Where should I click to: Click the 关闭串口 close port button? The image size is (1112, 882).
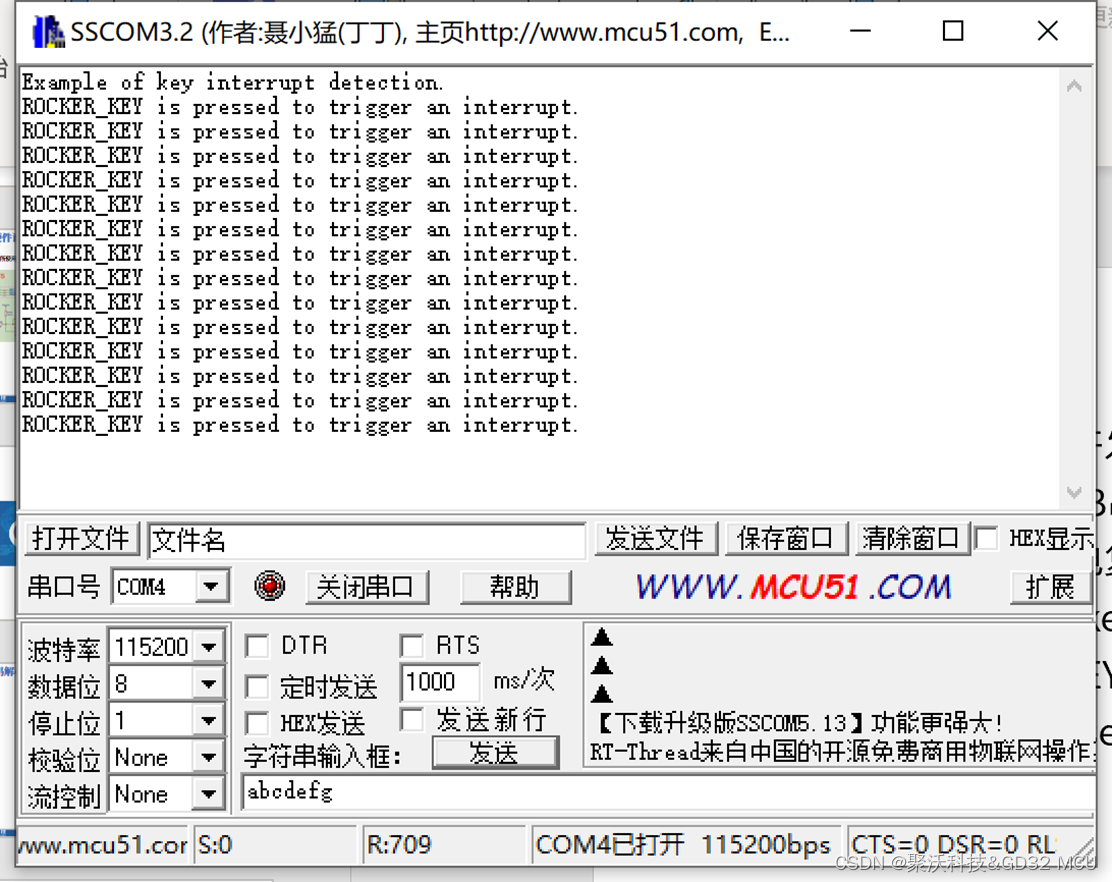pyautogui.click(x=366, y=587)
